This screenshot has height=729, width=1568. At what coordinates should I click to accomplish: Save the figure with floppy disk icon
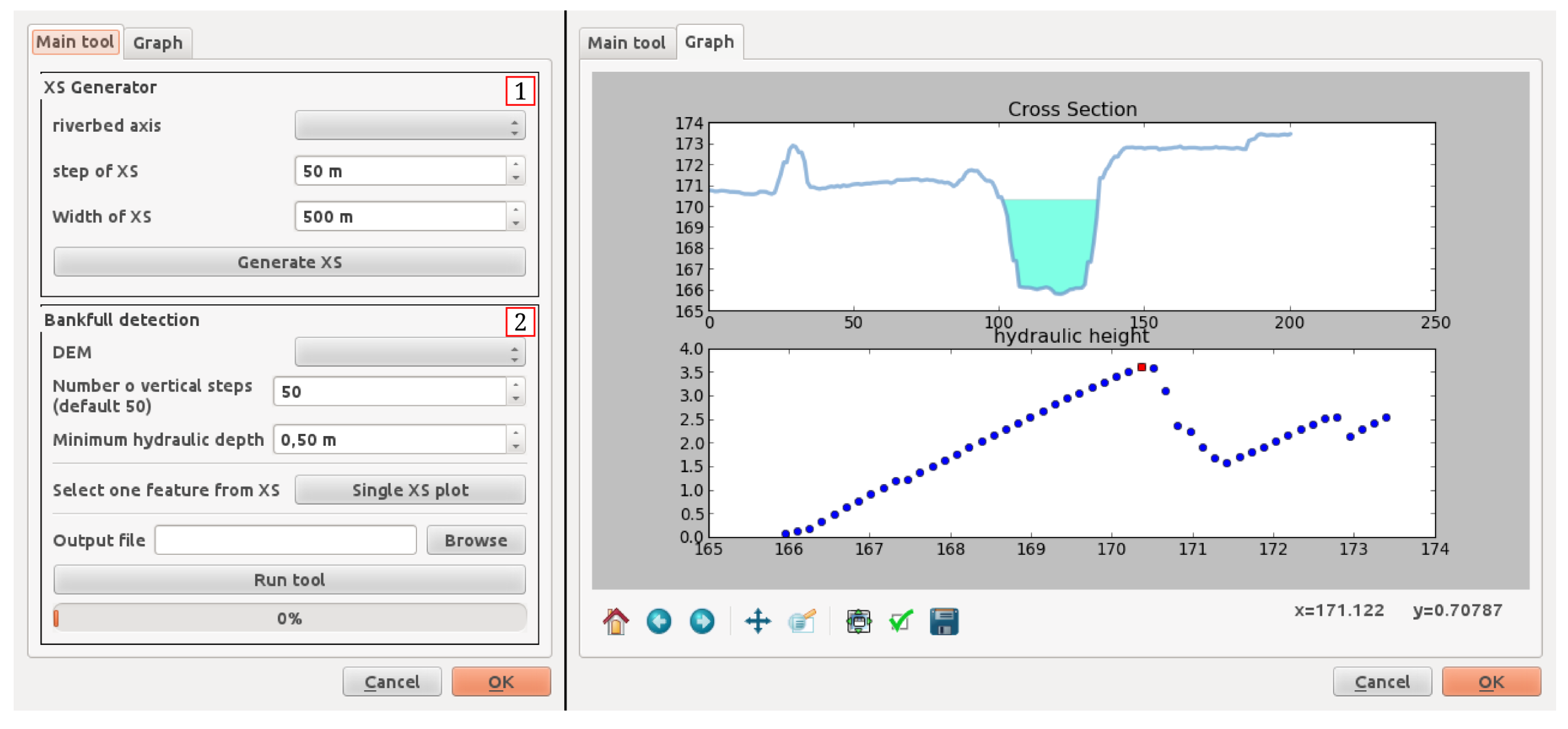944,621
